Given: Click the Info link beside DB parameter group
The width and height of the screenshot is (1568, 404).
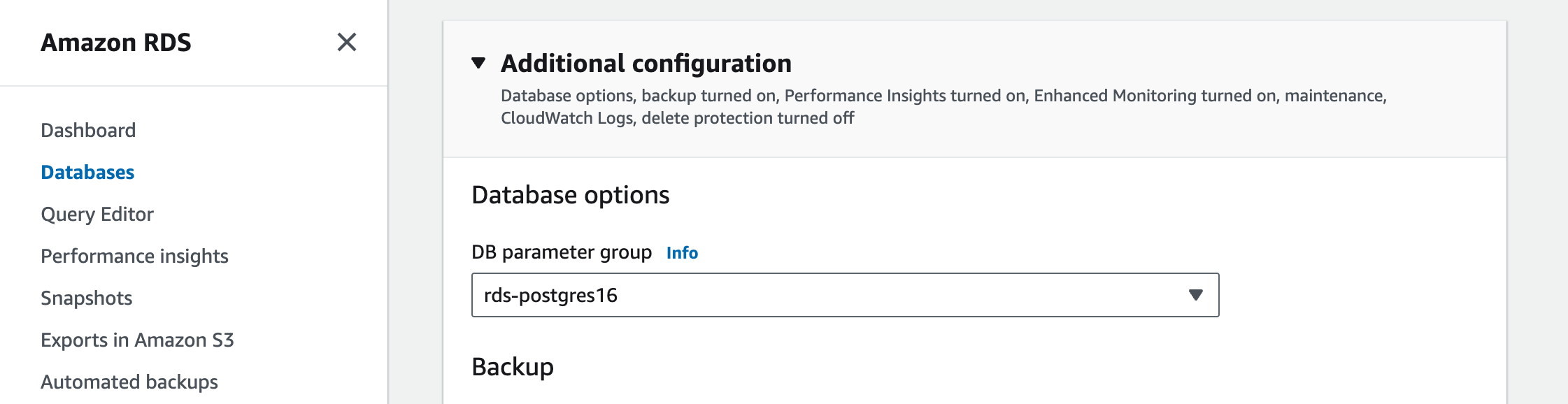Looking at the screenshot, I should click(682, 252).
